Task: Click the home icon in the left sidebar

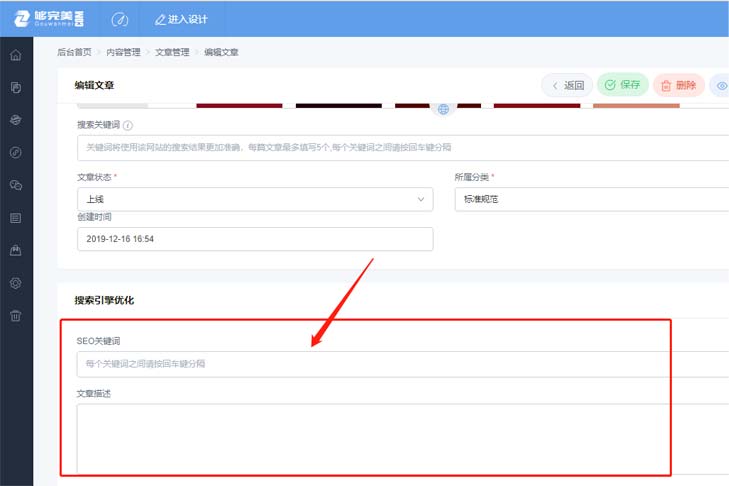Action: pyautogui.click(x=15, y=55)
